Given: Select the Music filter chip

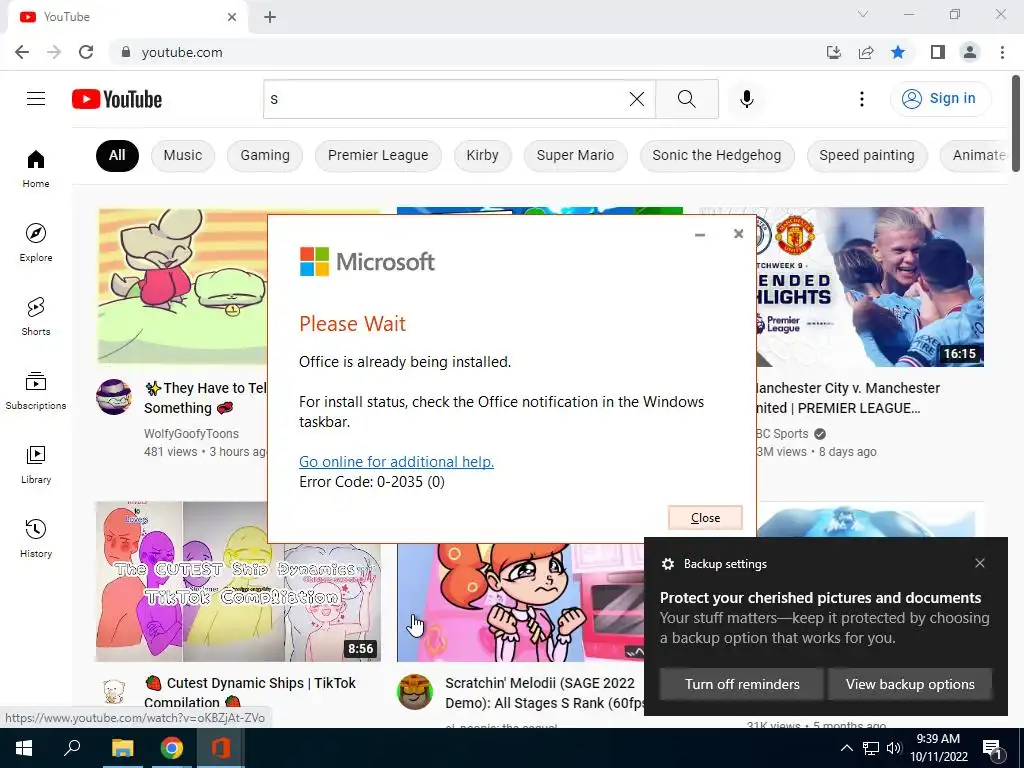Looking at the screenshot, I should [x=183, y=155].
